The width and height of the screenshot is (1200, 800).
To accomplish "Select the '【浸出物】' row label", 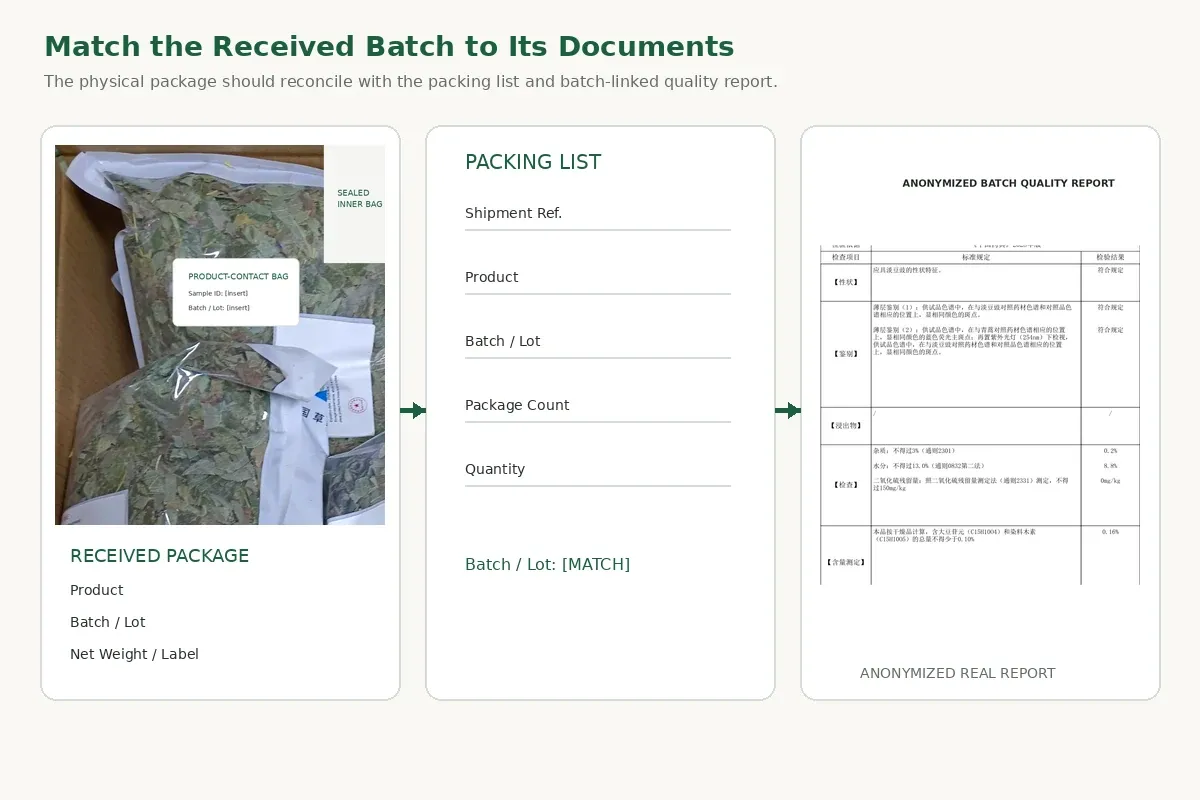I will coord(846,425).
